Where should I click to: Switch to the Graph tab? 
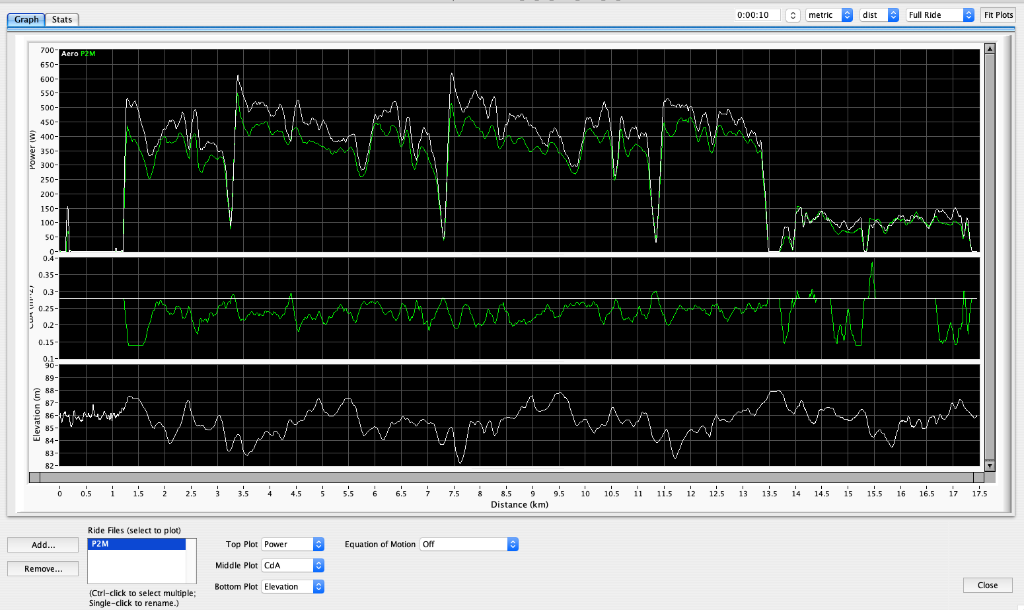[x=26, y=20]
